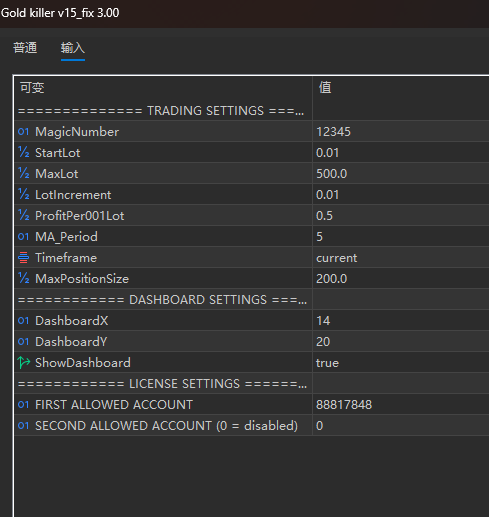Click the 可变 column header
The image size is (489, 517).
(32, 88)
